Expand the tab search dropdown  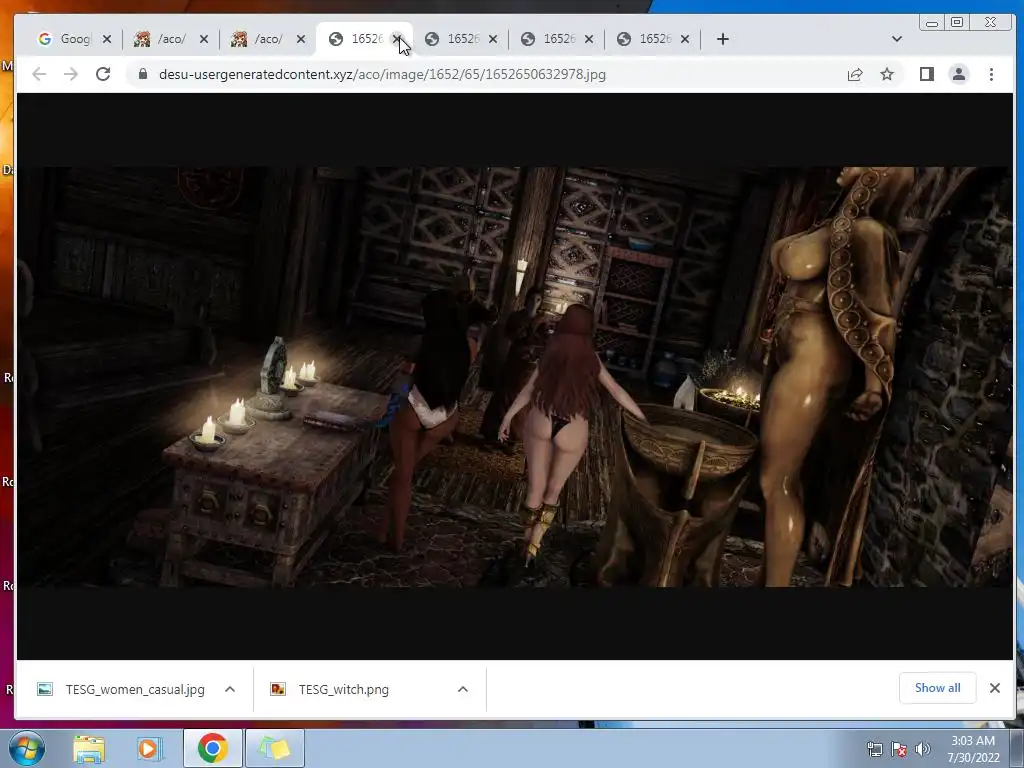click(x=897, y=39)
